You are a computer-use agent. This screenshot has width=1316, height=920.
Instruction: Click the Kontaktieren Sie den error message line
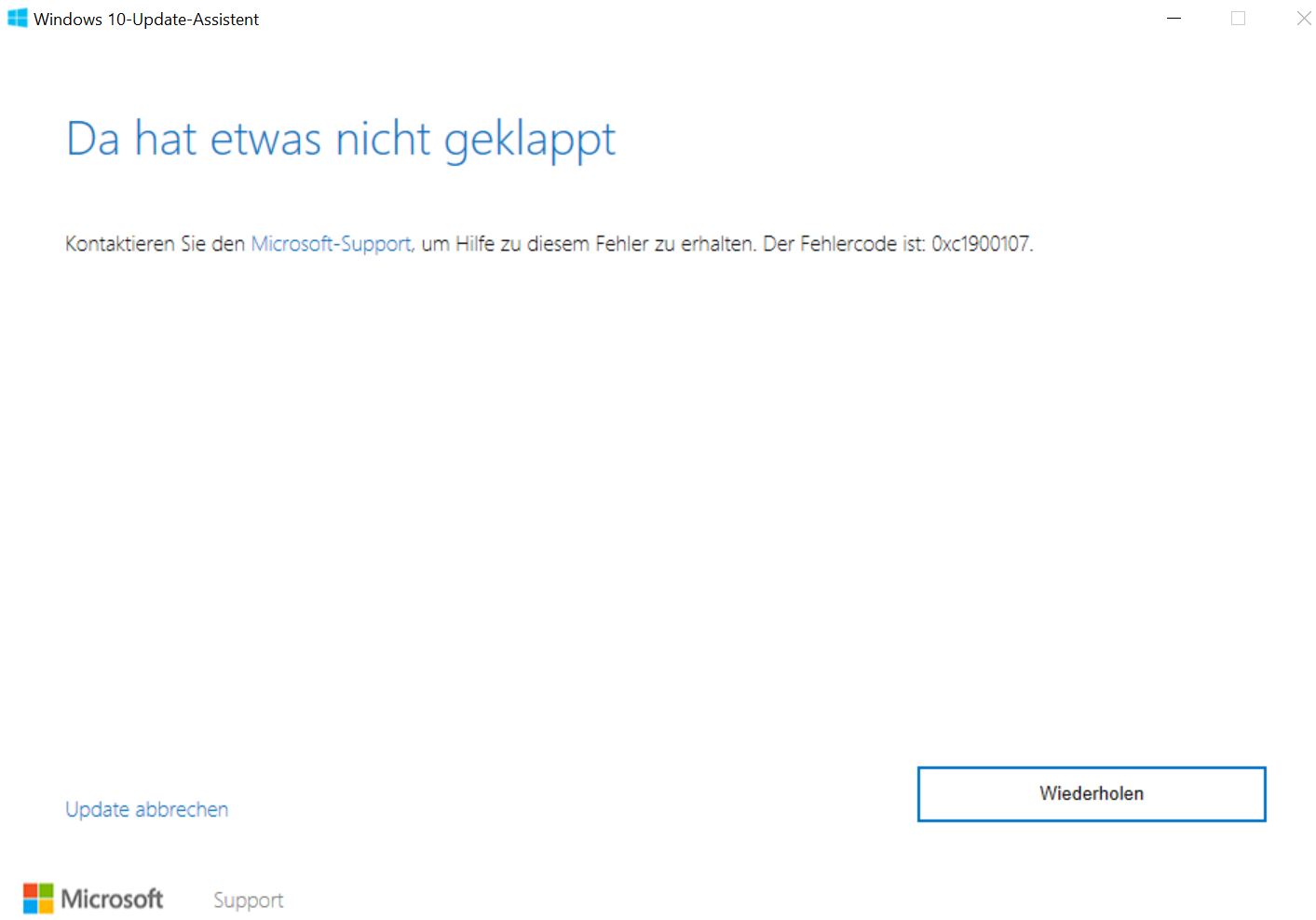549,244
